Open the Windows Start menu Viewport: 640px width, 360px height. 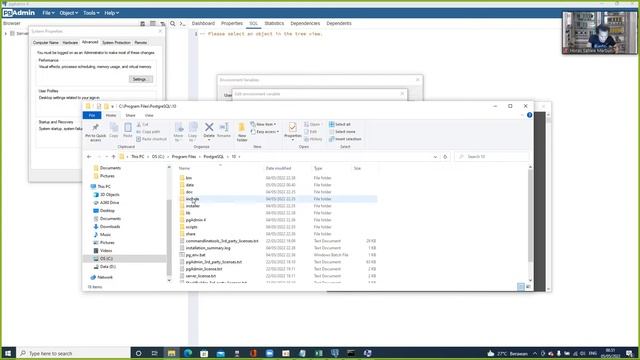[x=8, y=353]
